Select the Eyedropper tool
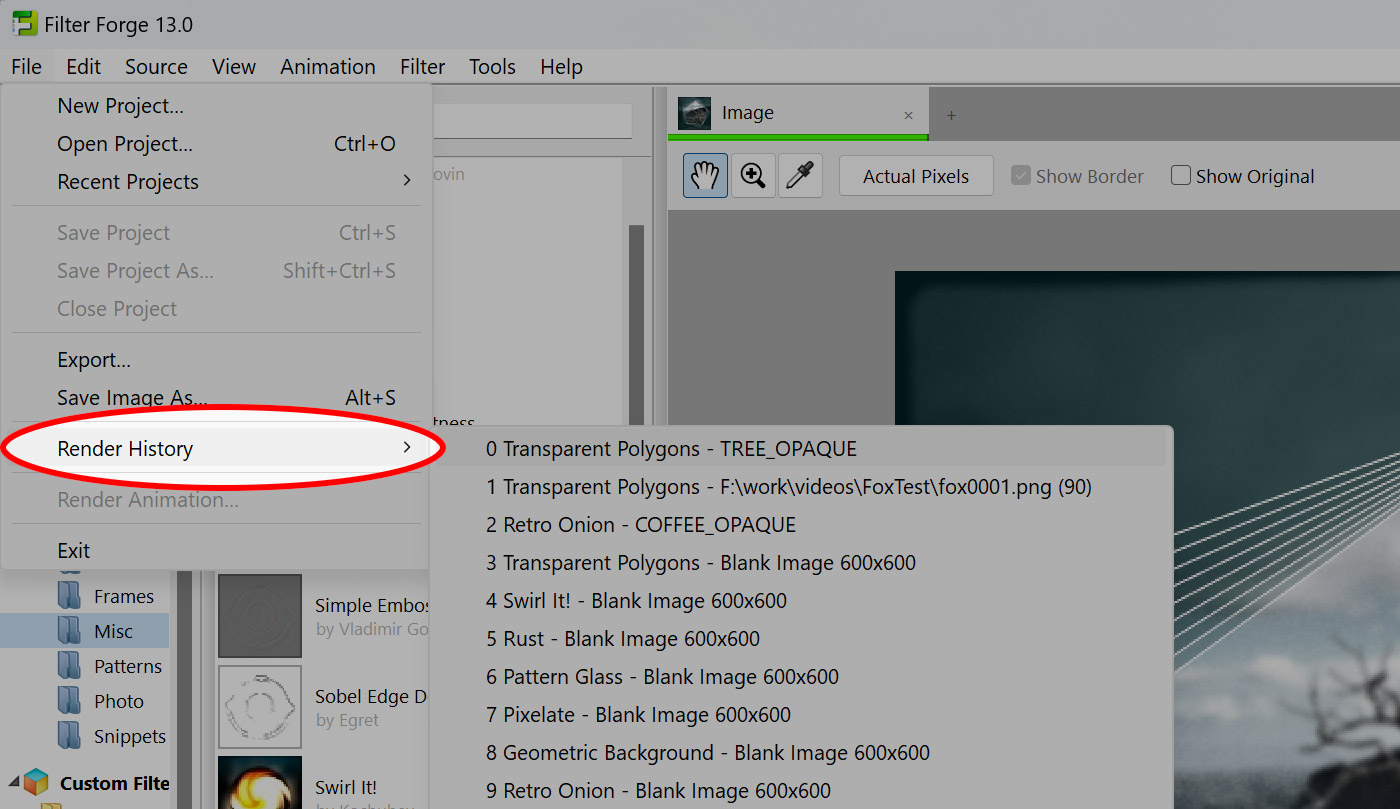Viewport: 1400px width, 809px height. point(800,176)
